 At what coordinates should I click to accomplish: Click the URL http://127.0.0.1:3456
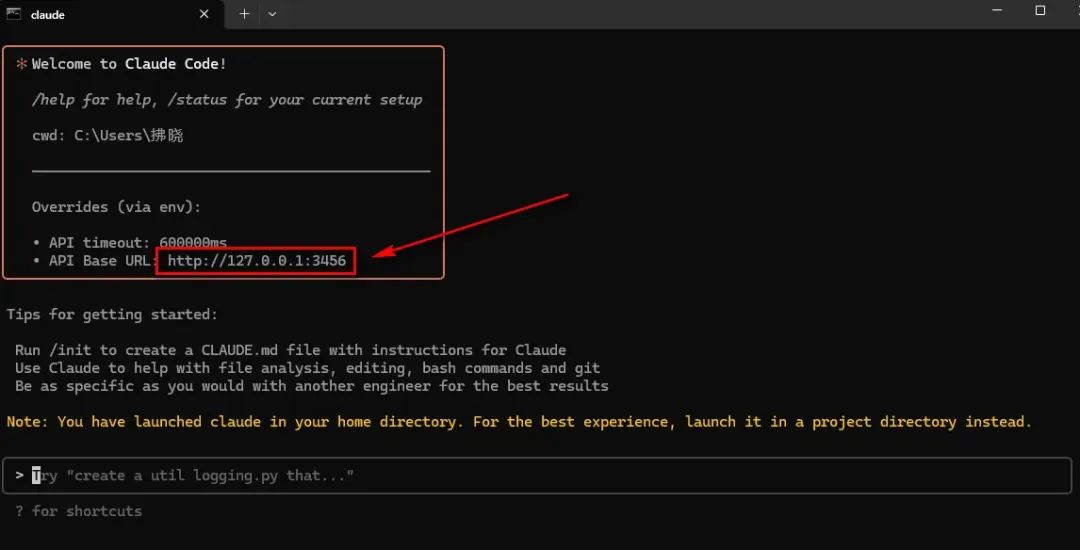[256, 261]
